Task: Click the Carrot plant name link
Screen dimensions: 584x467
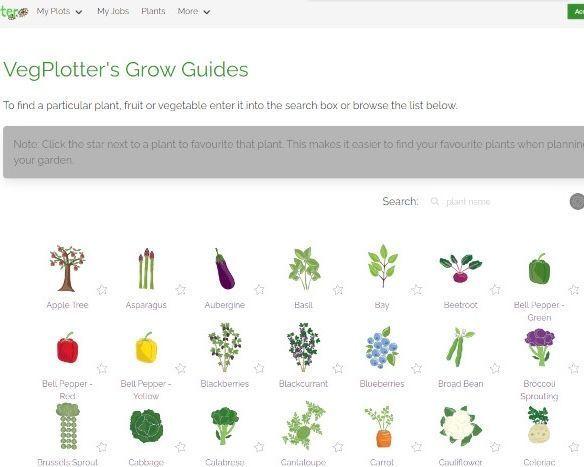Action: (382, 462)
